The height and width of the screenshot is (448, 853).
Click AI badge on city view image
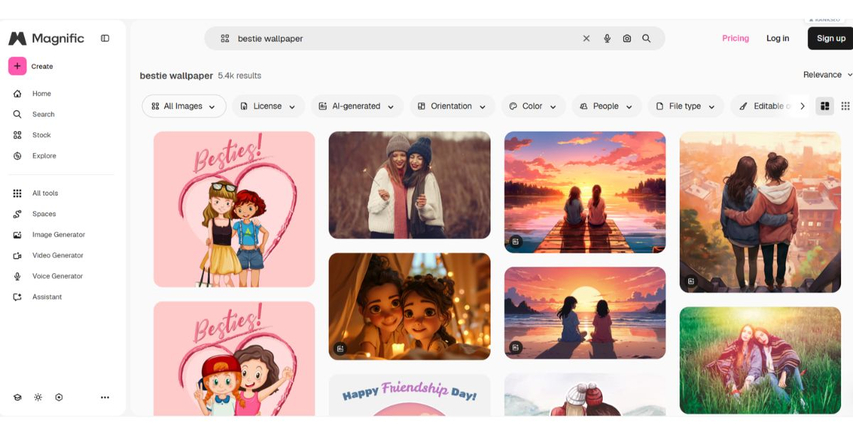click(x=691, y=281)
